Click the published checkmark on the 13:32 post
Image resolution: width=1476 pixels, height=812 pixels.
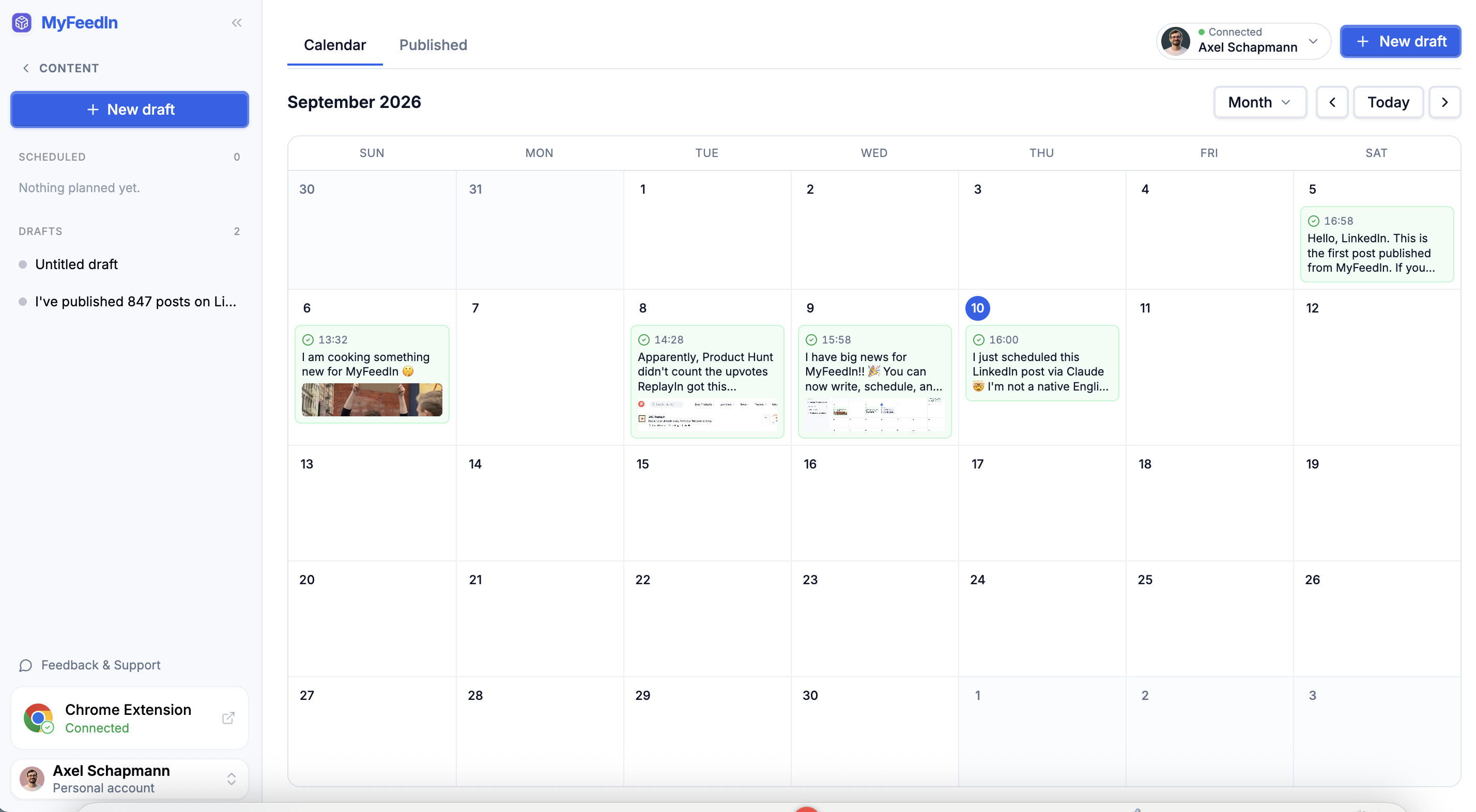pos(308,340)
